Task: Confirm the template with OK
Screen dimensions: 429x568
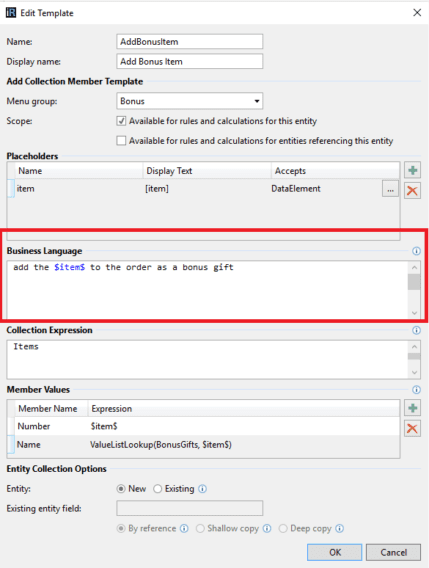Action: tap(334, 552)
